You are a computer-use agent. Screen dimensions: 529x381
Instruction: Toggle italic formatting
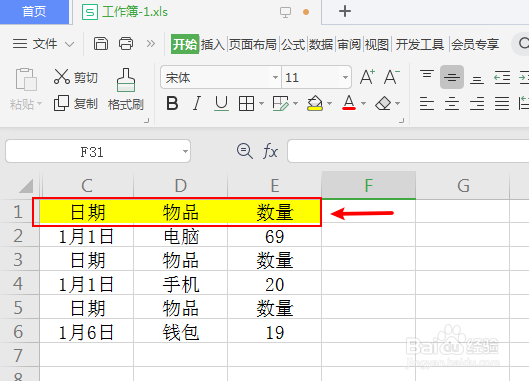[x=197, y=103]
